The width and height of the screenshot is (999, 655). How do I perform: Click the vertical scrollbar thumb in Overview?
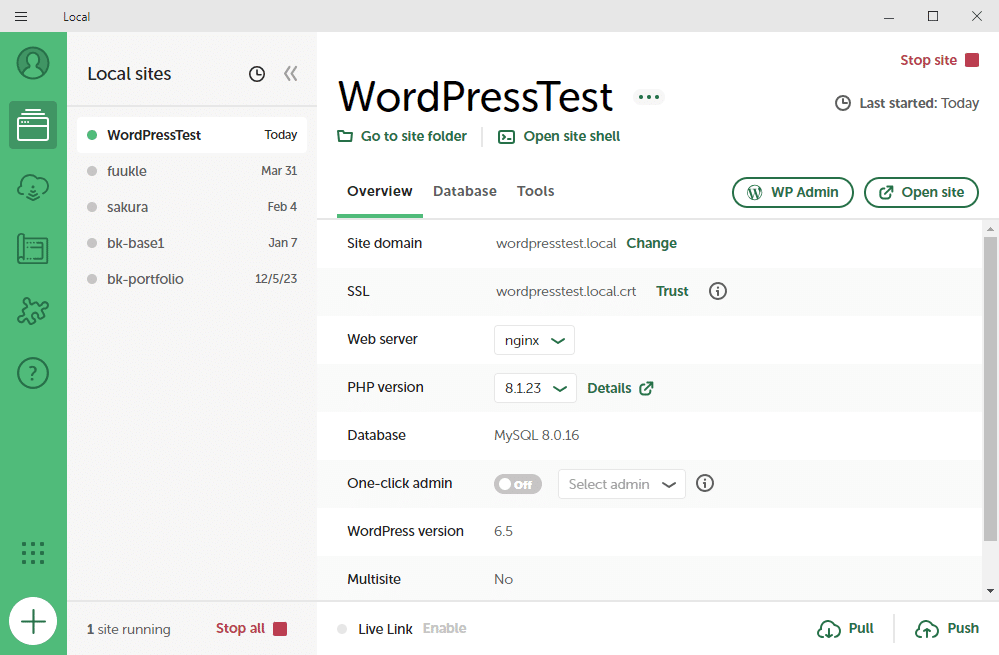pos(990,389)
